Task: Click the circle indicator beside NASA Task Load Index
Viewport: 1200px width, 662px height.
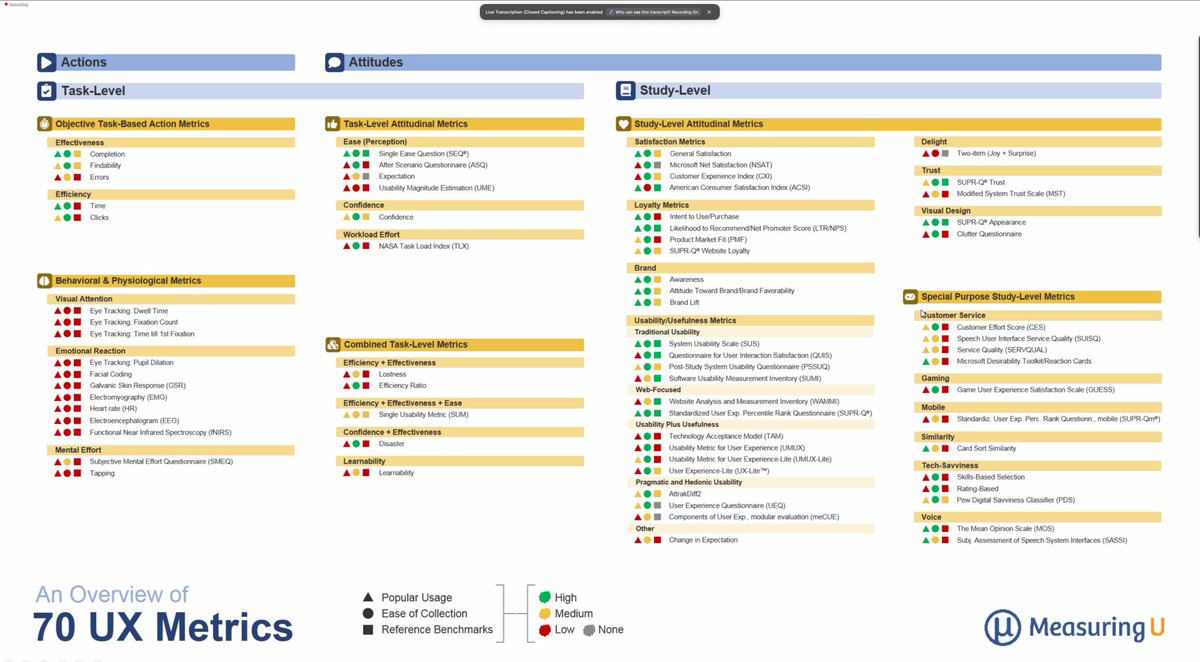Action: (358, 245)
